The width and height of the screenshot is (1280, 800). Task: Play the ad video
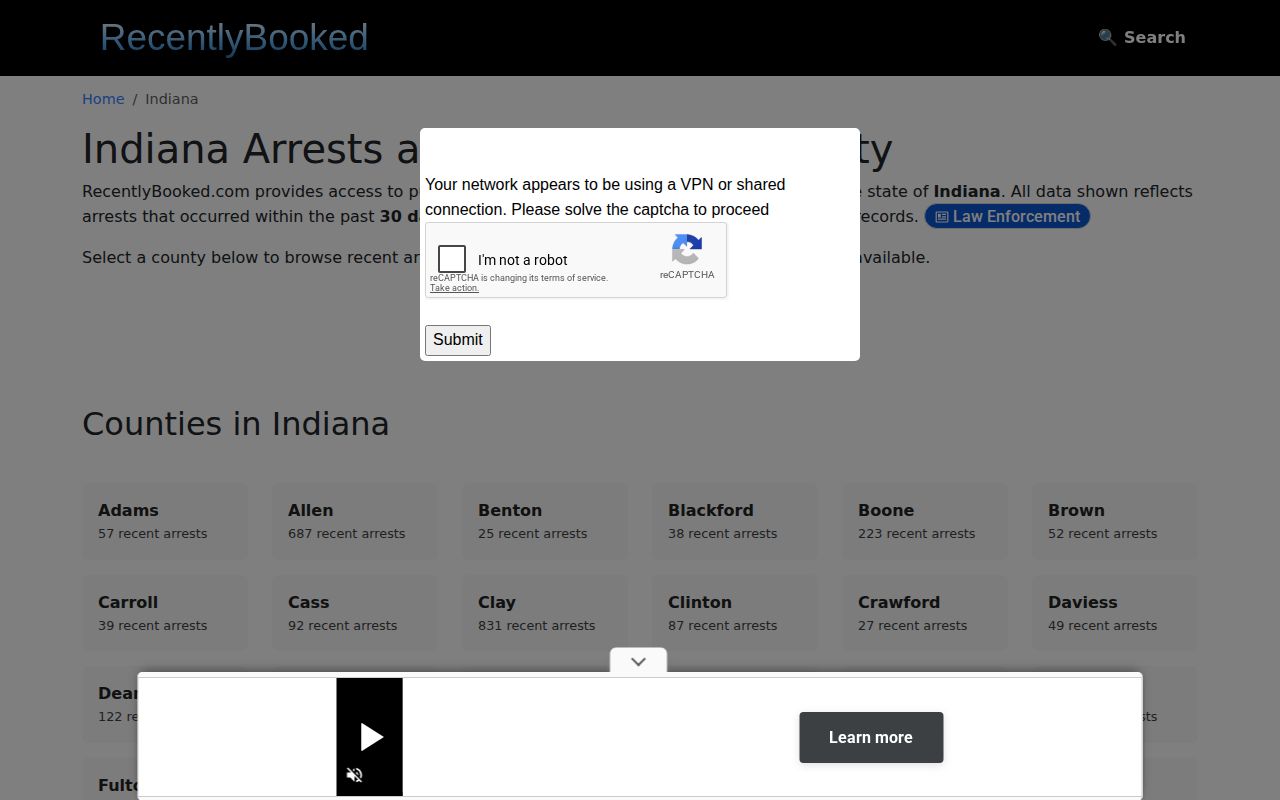pos(371,737)
